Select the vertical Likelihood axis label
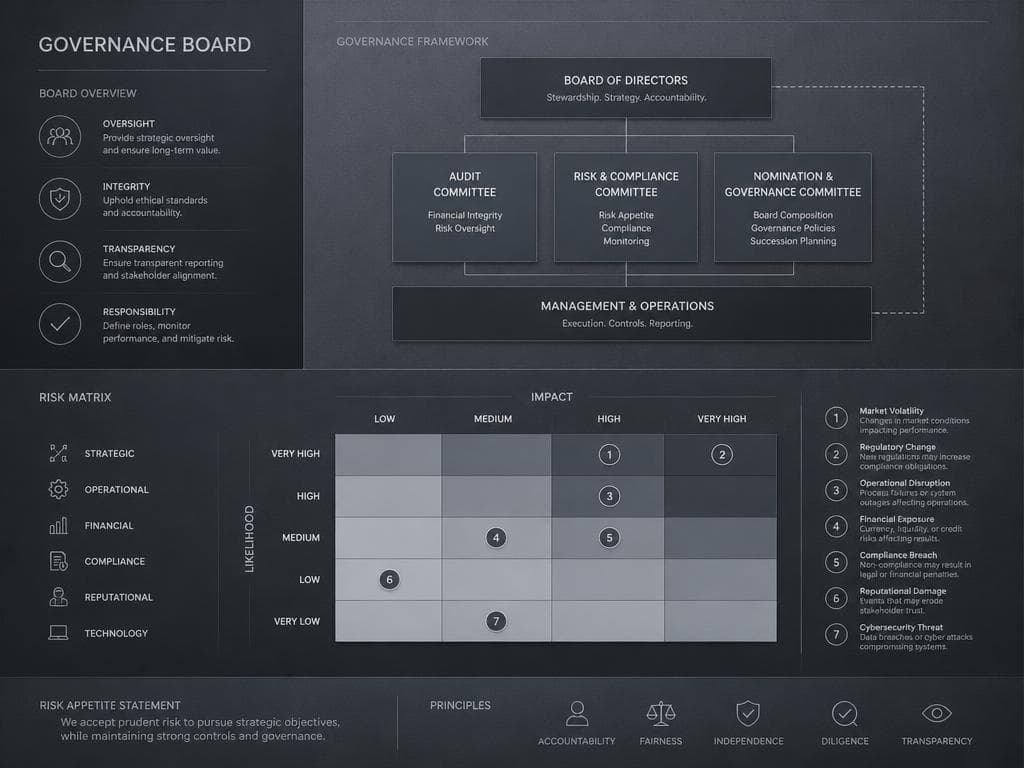1024x768 pixels. (249, 539)
